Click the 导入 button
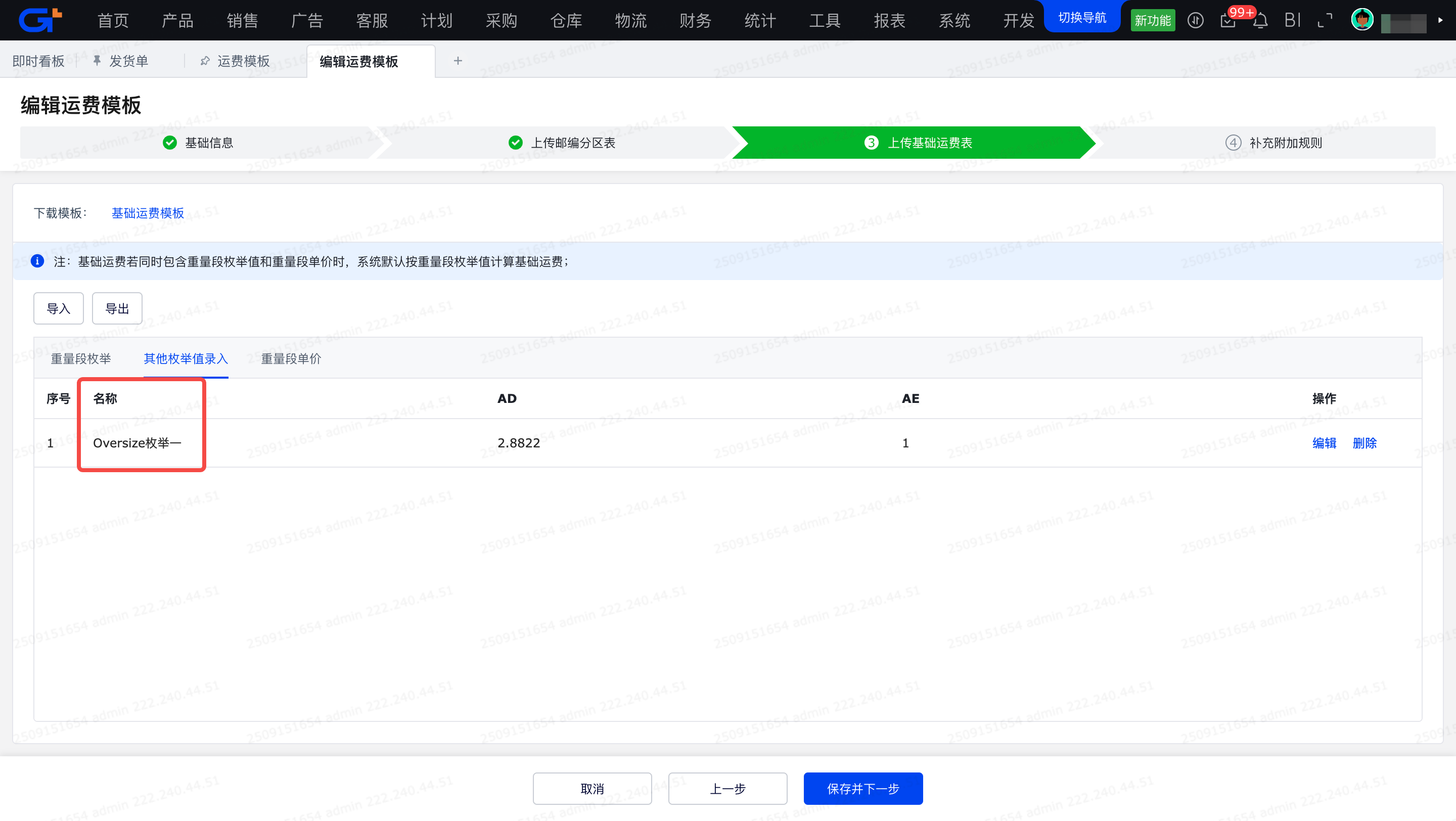 tap(58, 308)
